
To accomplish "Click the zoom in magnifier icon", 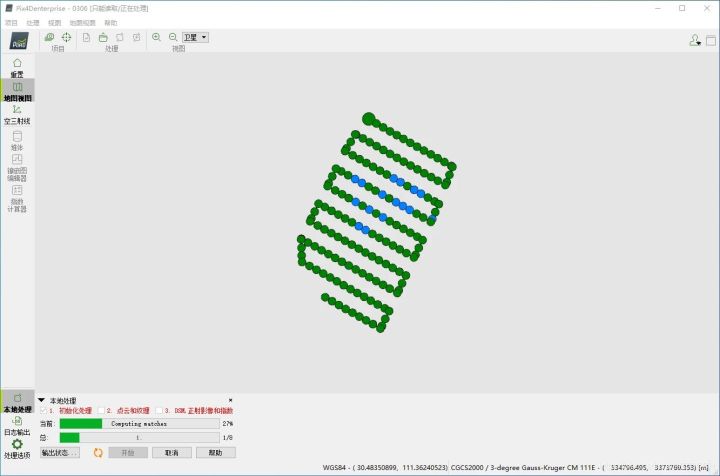I will [x=156, y=37].
